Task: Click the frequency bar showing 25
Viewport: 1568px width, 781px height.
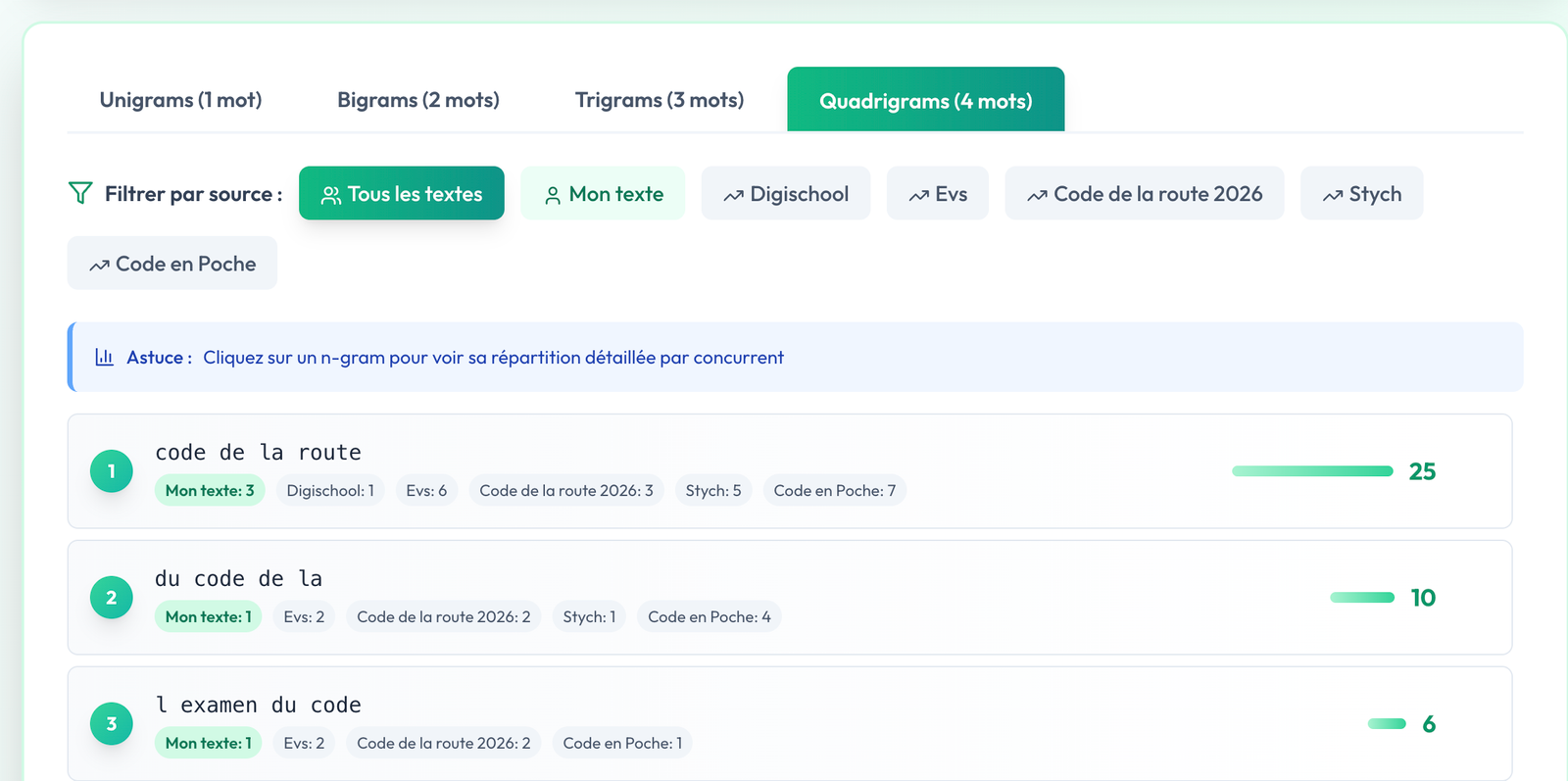Action: (x=1312, y=471)
